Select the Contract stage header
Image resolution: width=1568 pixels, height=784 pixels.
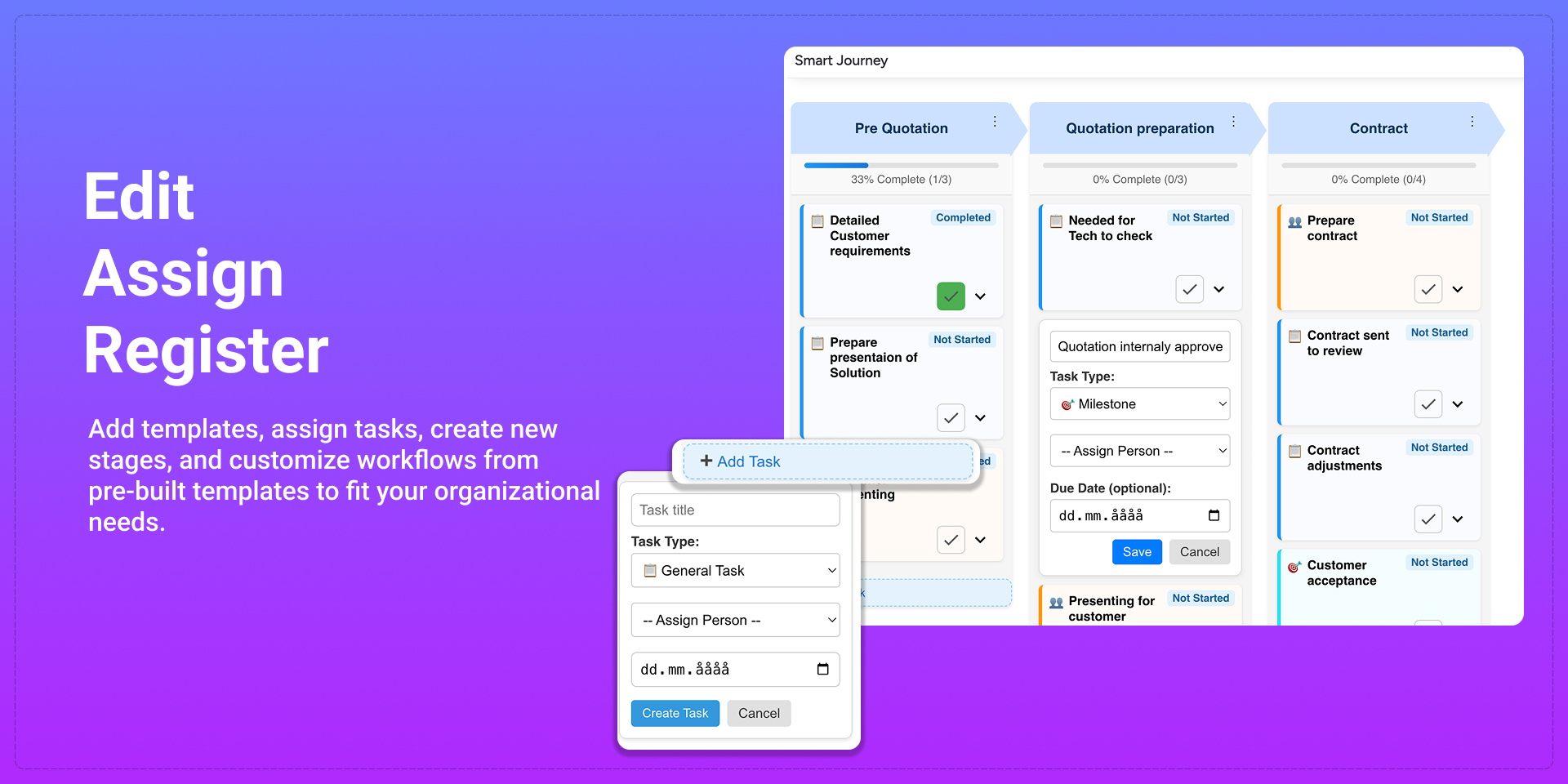coord(1378,128)
